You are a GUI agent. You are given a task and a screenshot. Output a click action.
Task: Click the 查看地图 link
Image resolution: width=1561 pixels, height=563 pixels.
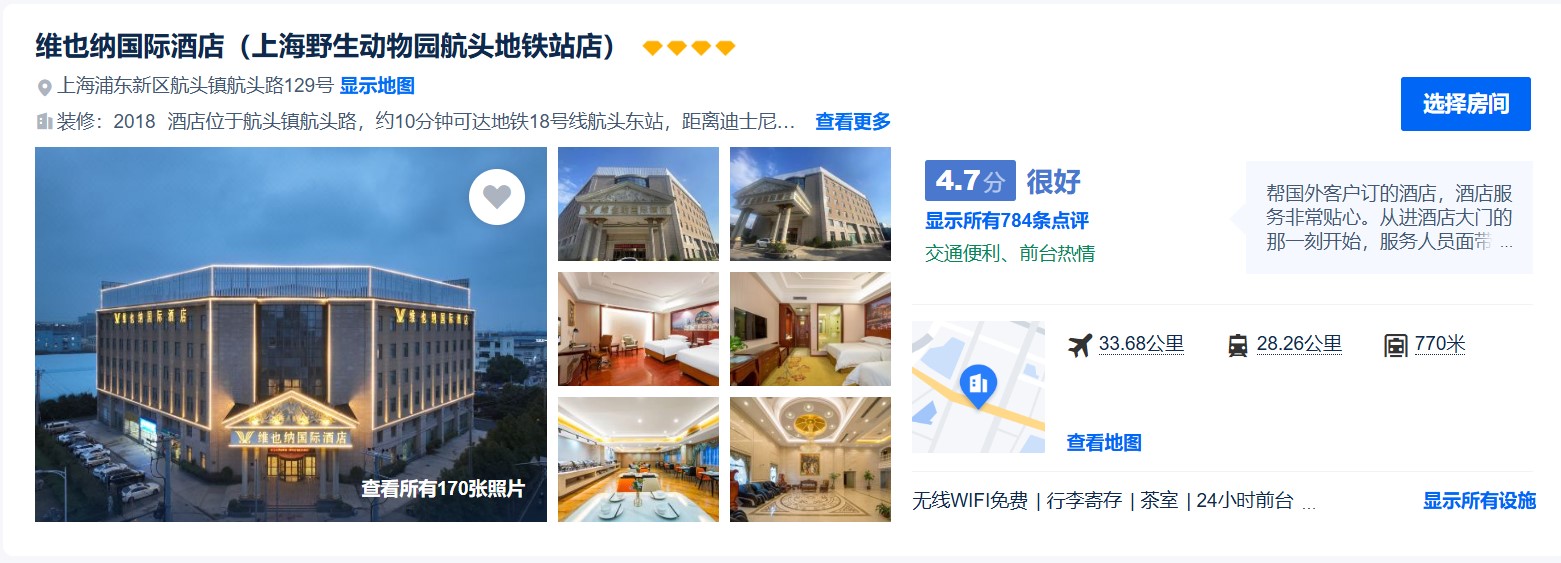point(1104,443)
